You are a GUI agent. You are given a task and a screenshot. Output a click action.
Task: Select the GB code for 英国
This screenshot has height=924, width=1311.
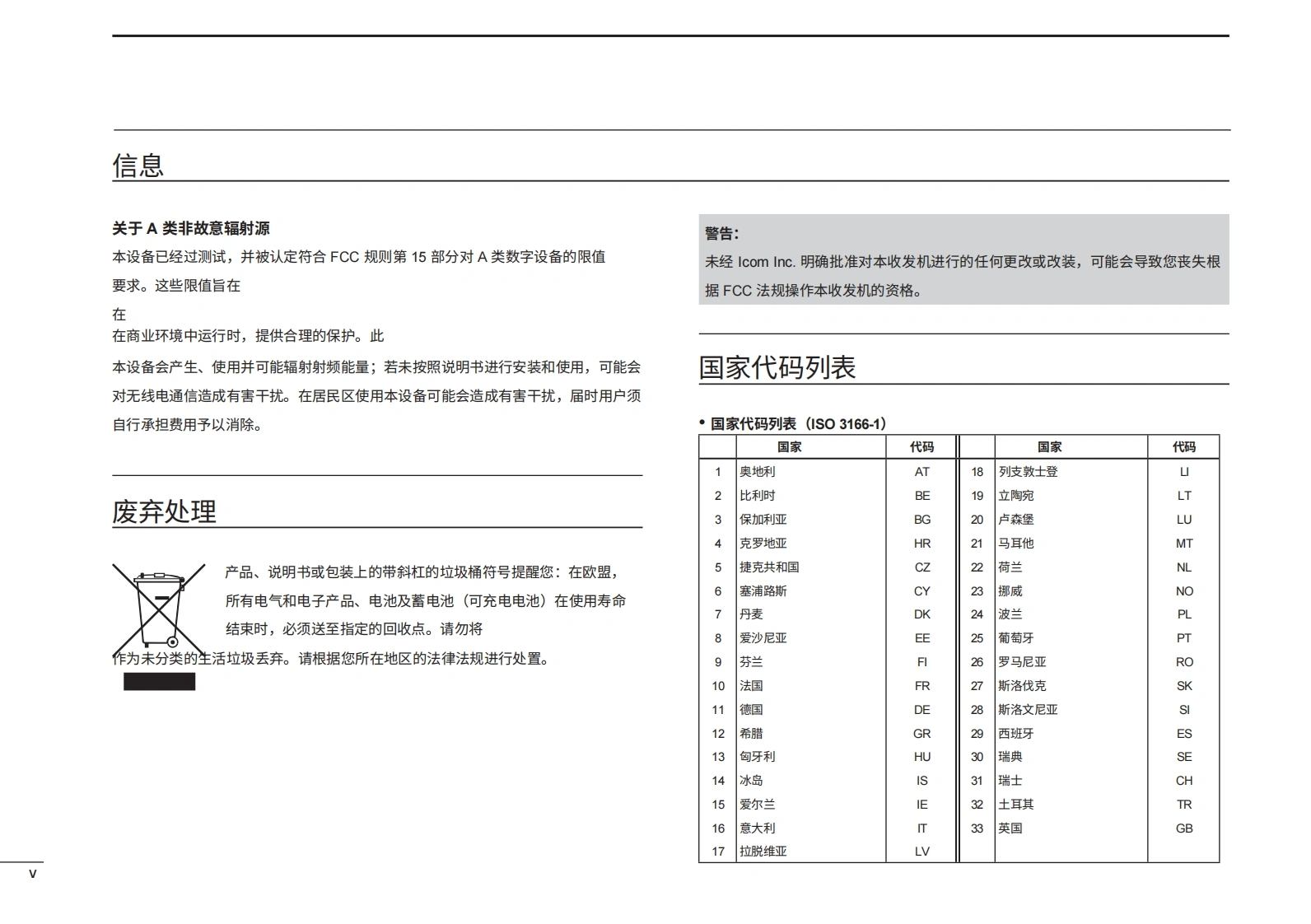pyautogui.click(x=1183, y=828)
